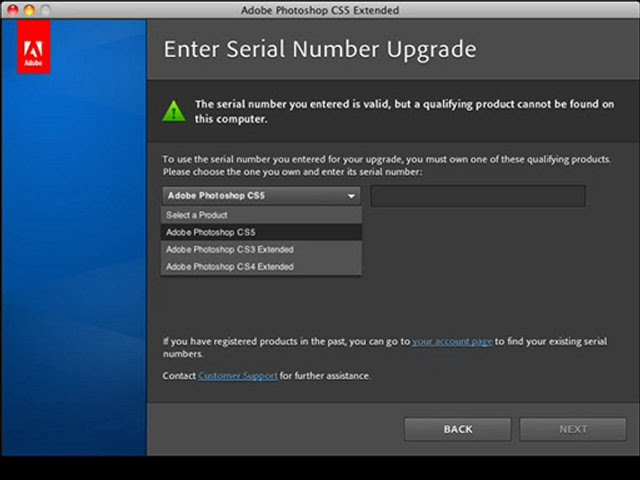Select Adobe Photoshop CS4 Extended option
The image size is (640, 480).
click(x=261, y=267)
